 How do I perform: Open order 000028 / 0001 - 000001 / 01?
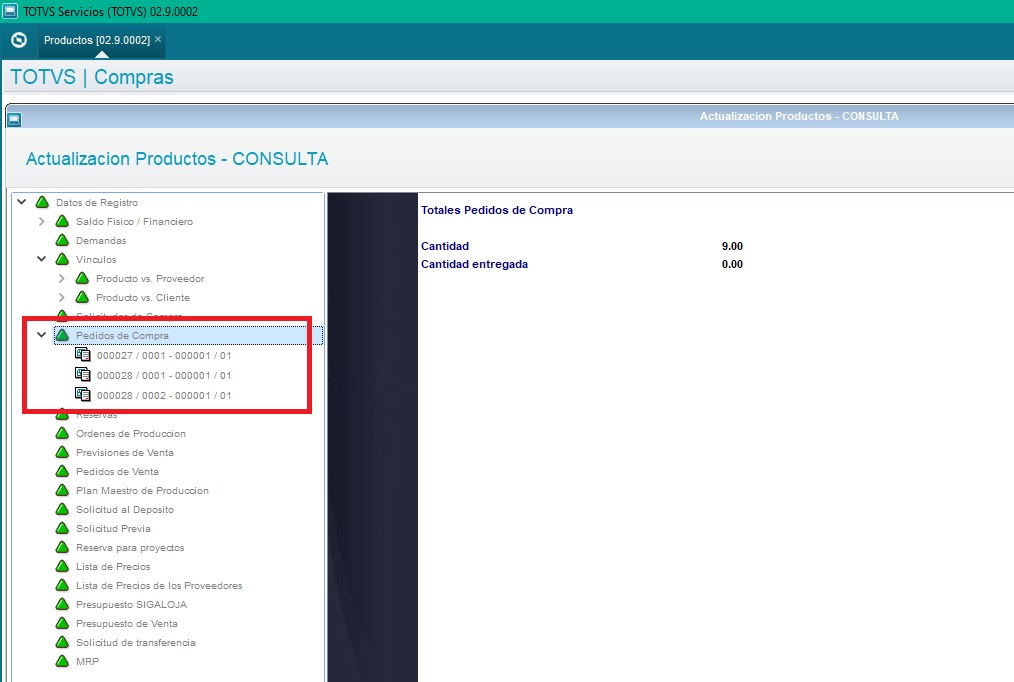pos(164,376)
